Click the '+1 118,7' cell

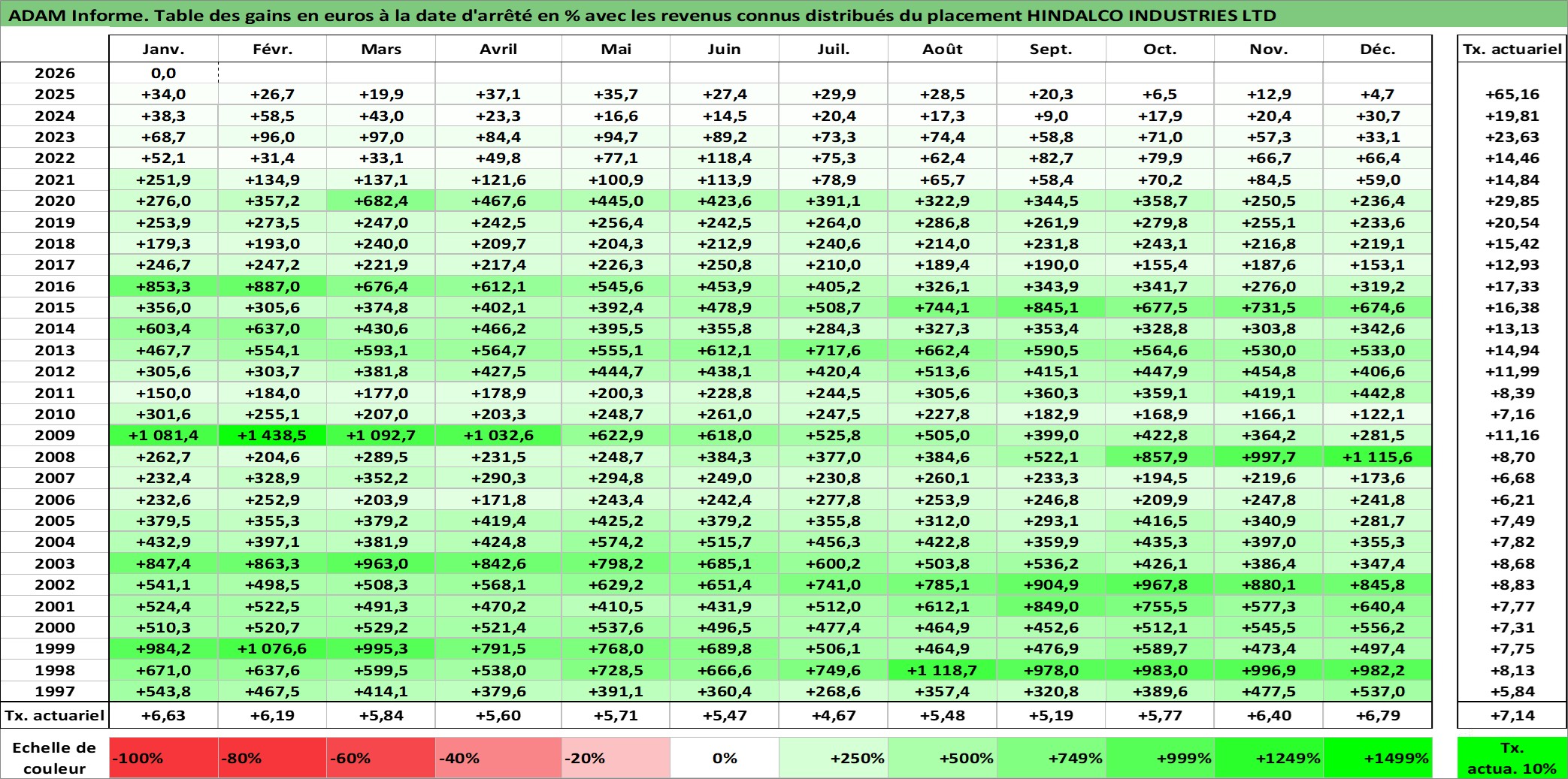point(943,670)
